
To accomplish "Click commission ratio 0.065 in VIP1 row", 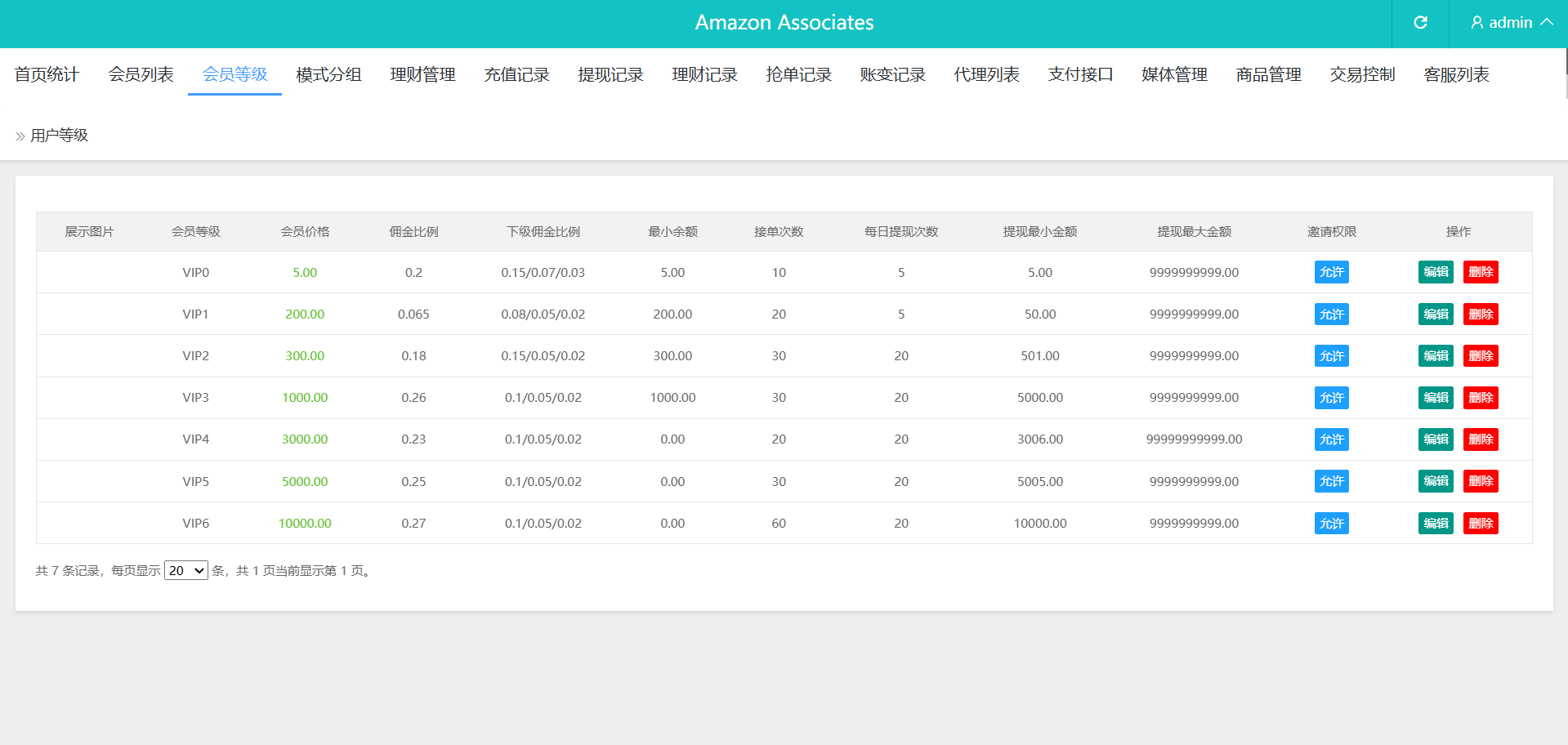I will coord(413,314).
